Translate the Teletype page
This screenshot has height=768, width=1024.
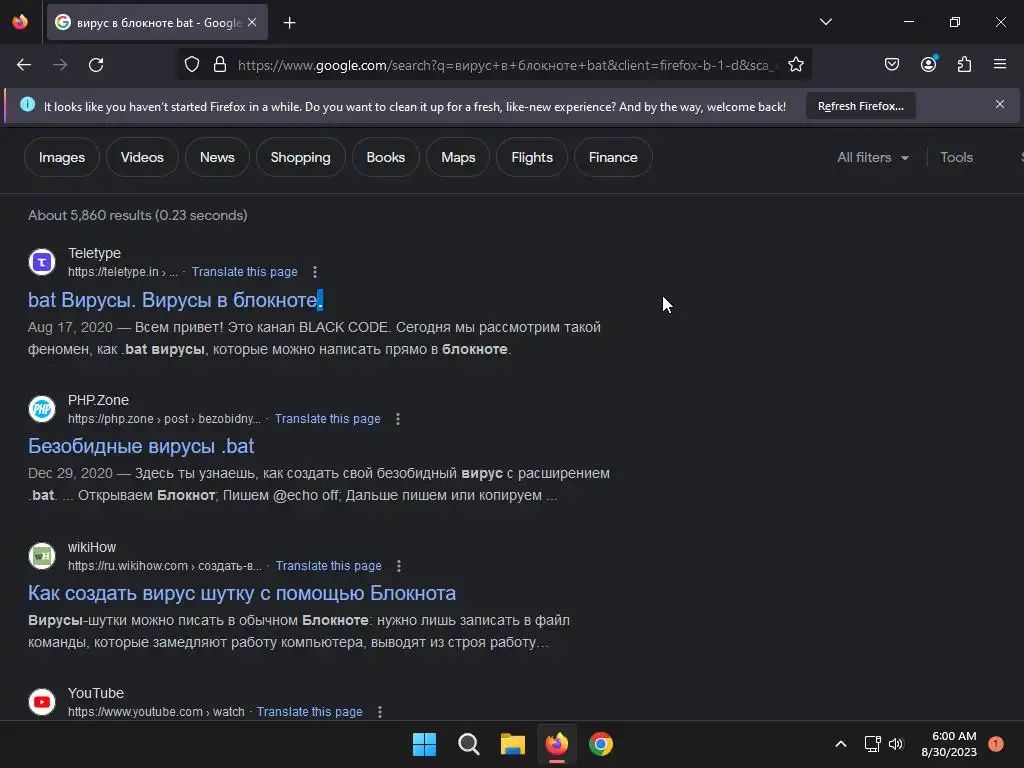(244, 272)
